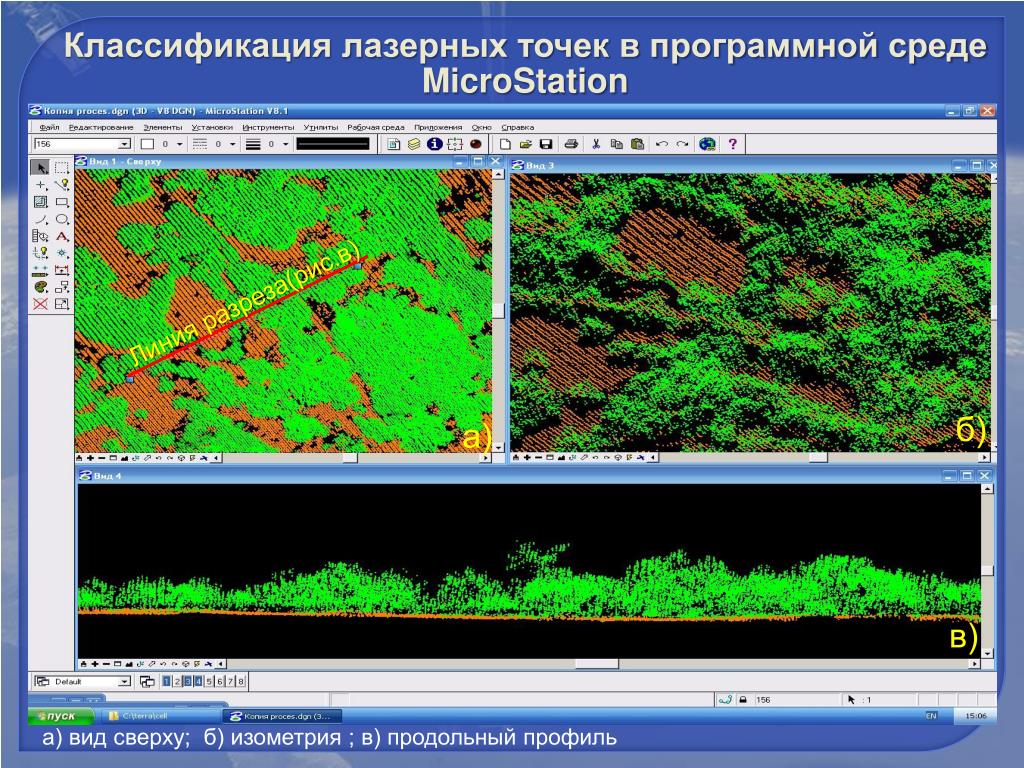Toggle view 8 button in view groups
Screen dimensions: 1024x768
(241, 681)
